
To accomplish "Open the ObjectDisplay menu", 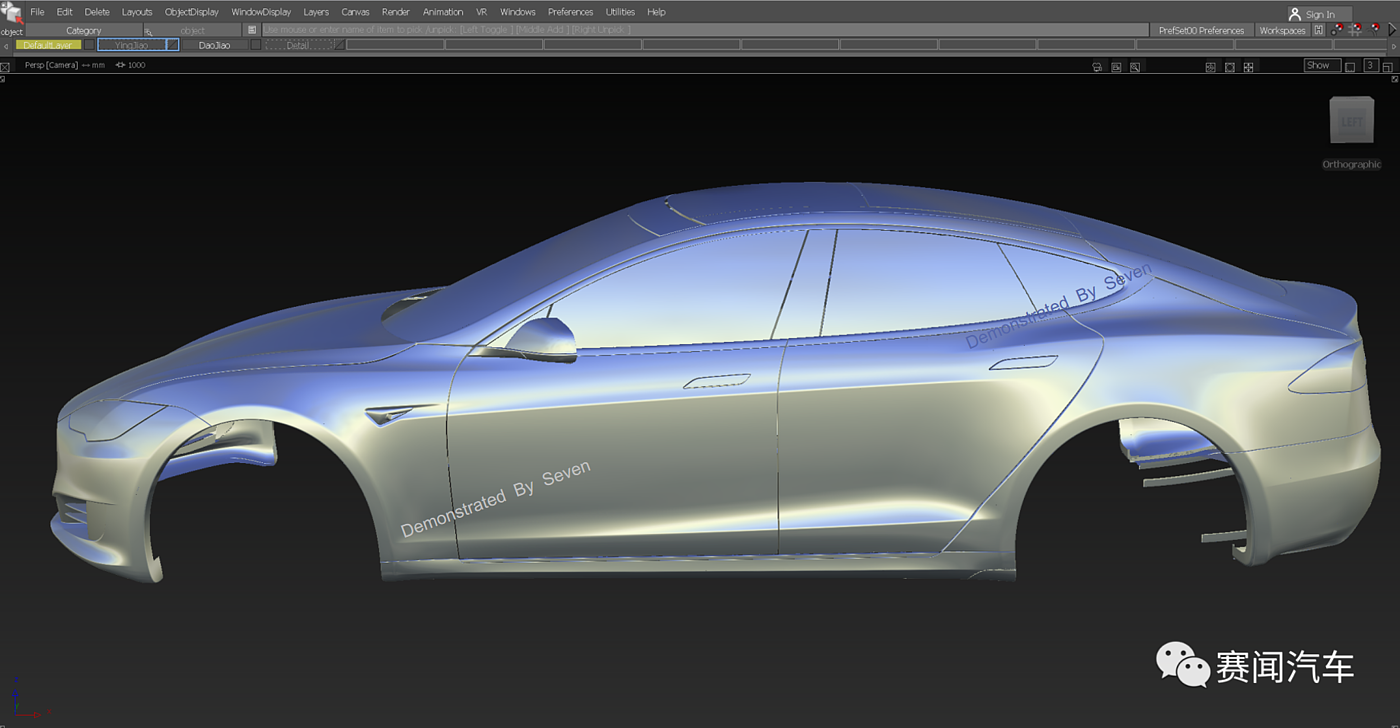I will coord(191,12).
